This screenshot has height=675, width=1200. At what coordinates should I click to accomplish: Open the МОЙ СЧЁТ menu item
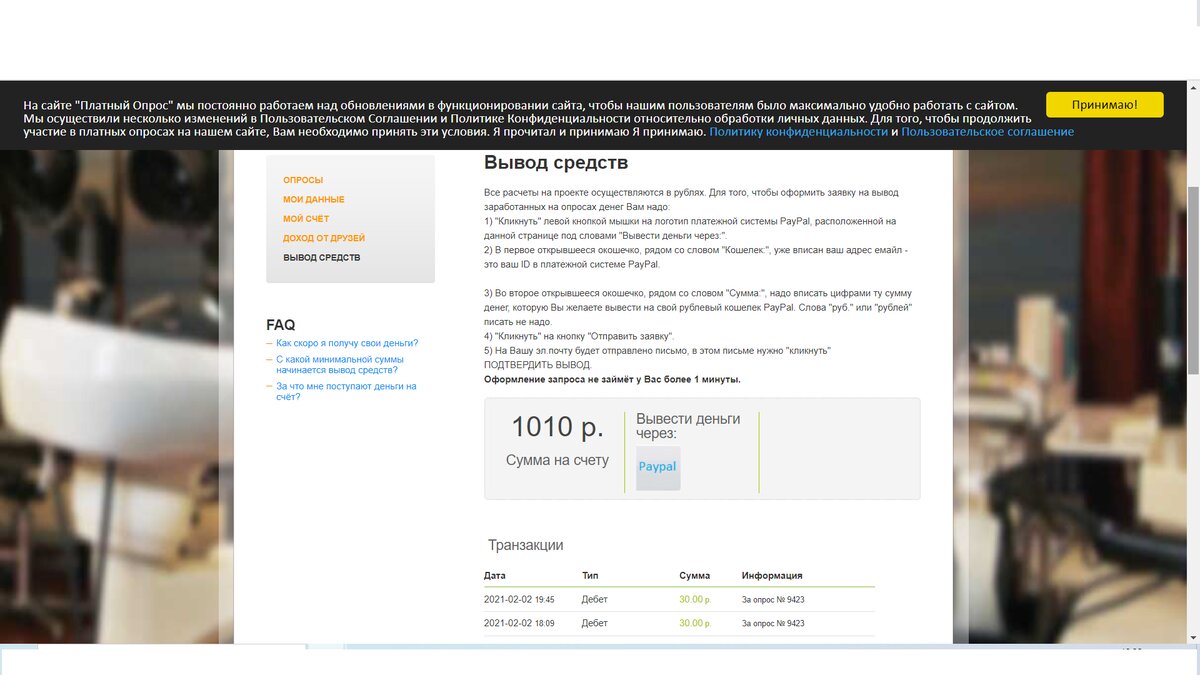coord(306,219)
